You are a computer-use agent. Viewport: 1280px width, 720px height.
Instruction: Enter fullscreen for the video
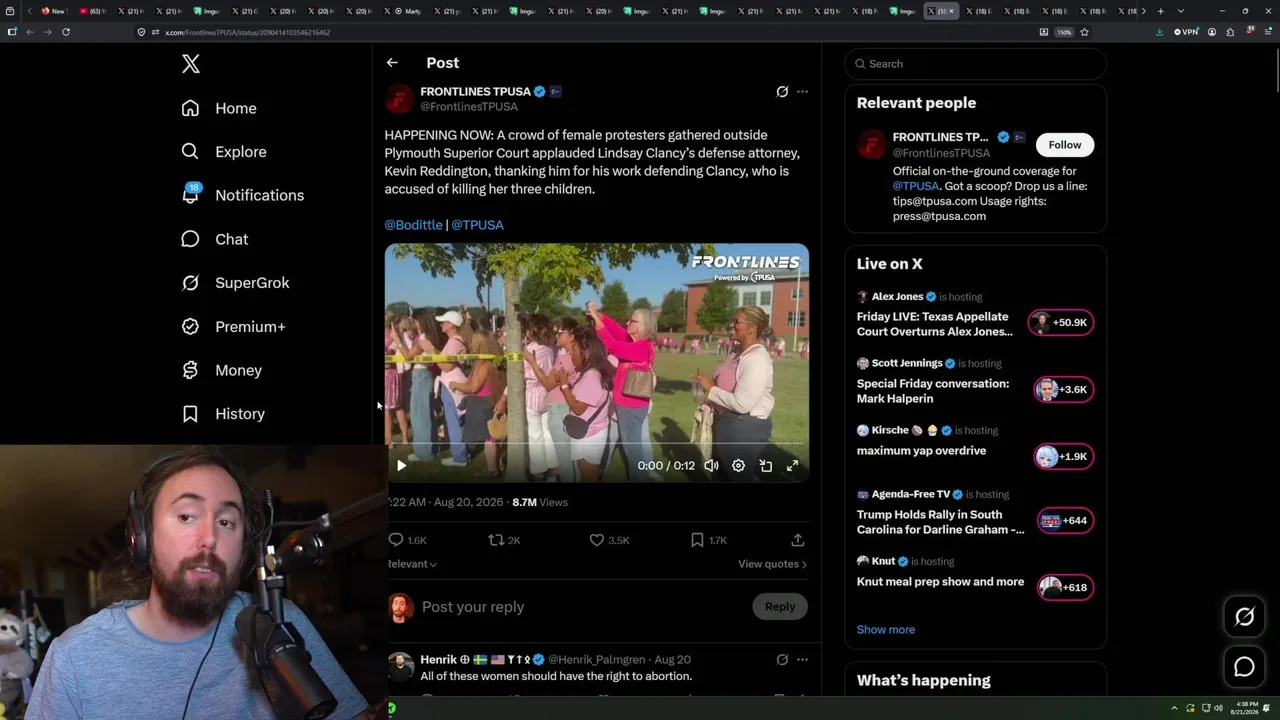point(792,465)
